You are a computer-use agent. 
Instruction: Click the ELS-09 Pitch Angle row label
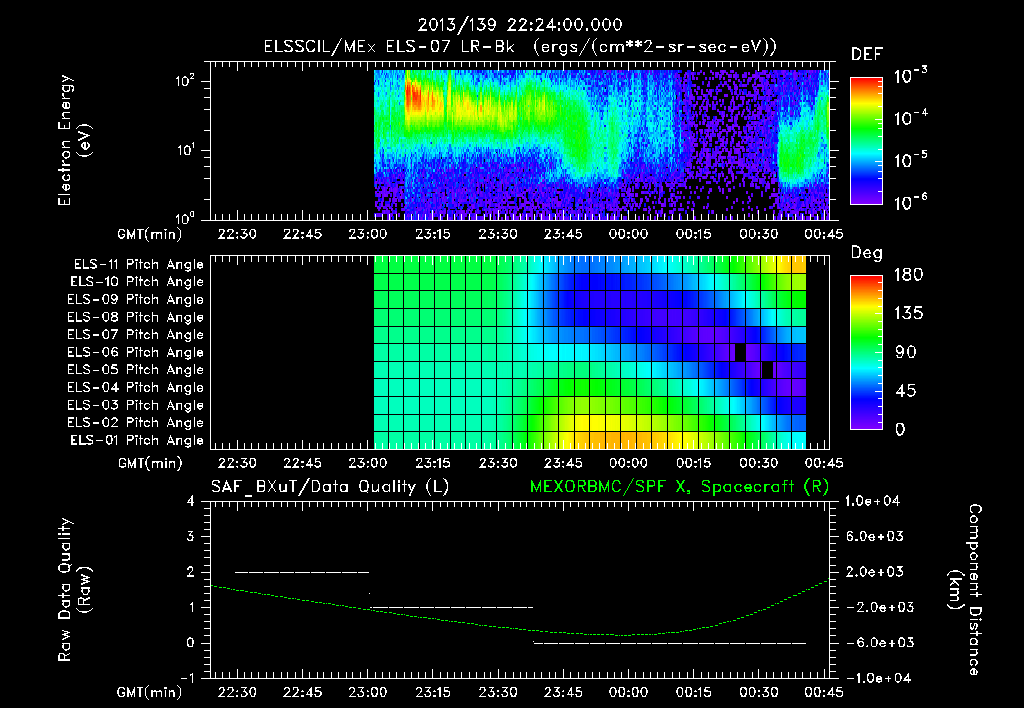(136, 300)
